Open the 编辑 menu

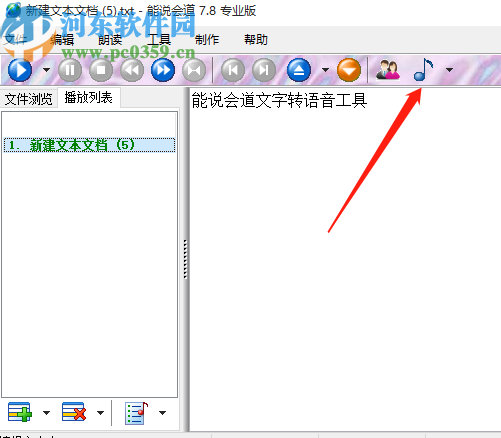(x=62, y=40)
